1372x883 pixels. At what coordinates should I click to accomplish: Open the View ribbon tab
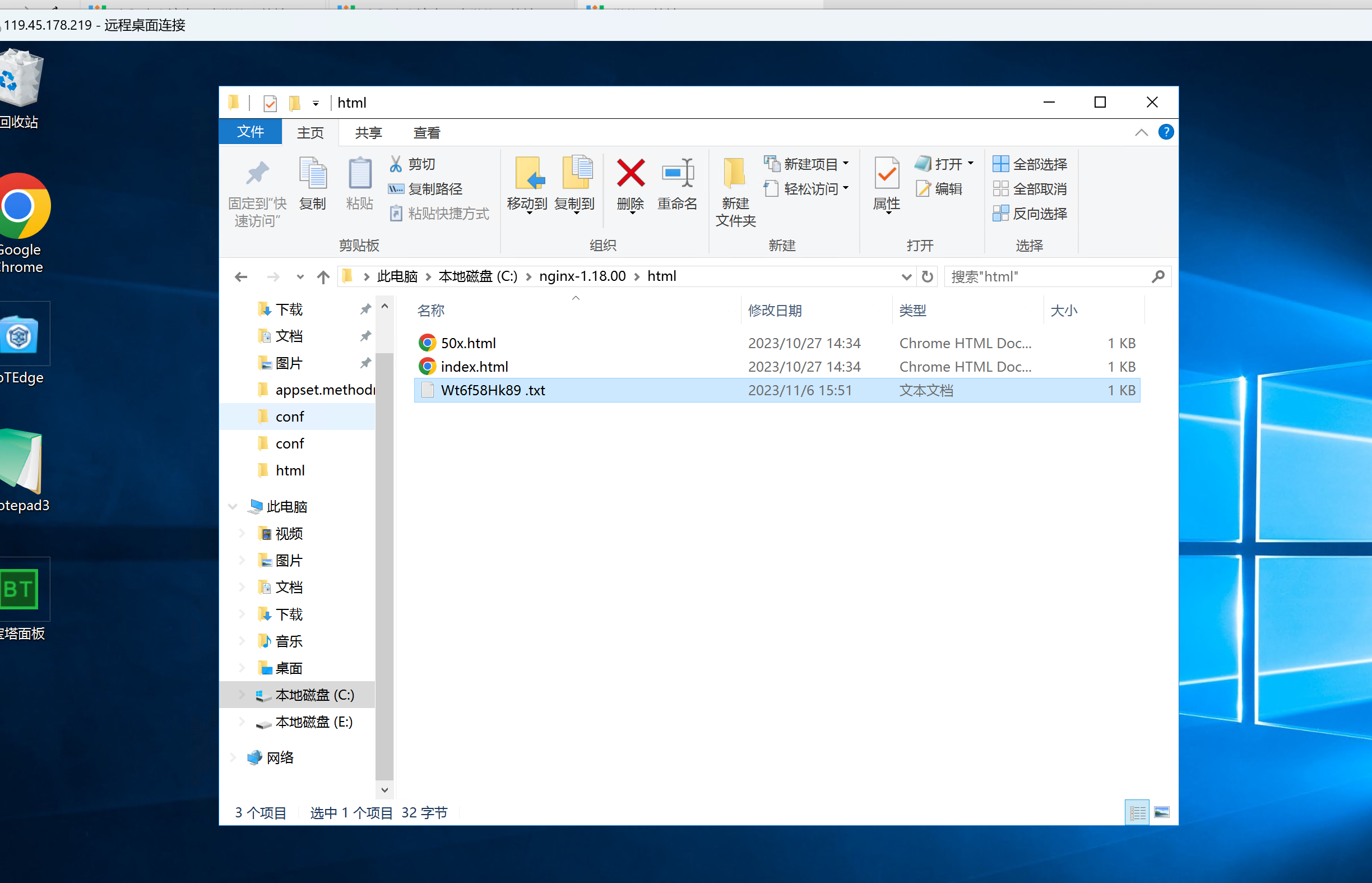pos(427,133)
